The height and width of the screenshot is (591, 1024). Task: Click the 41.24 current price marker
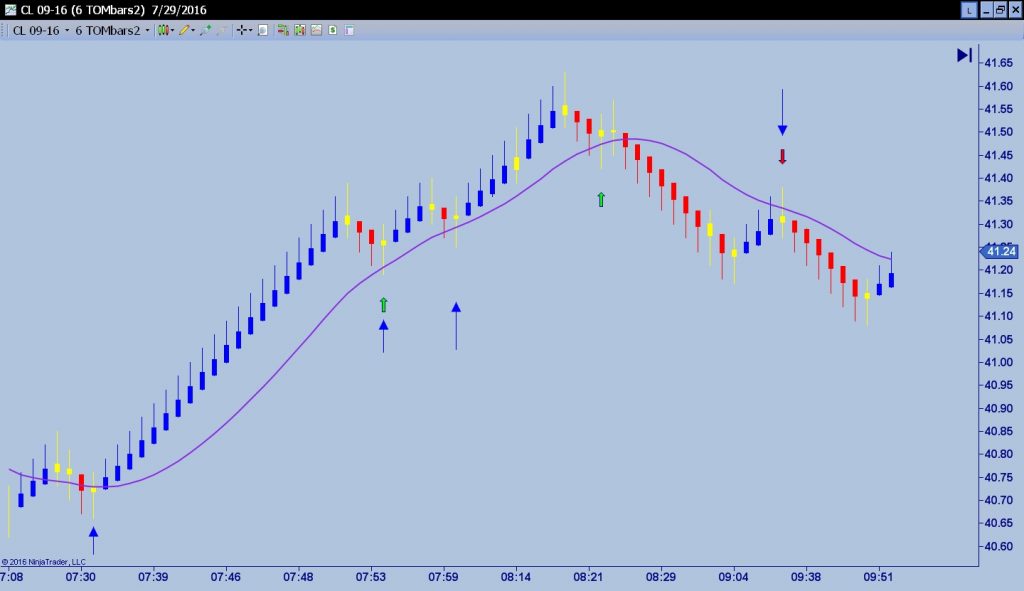(x=999, y=251)
